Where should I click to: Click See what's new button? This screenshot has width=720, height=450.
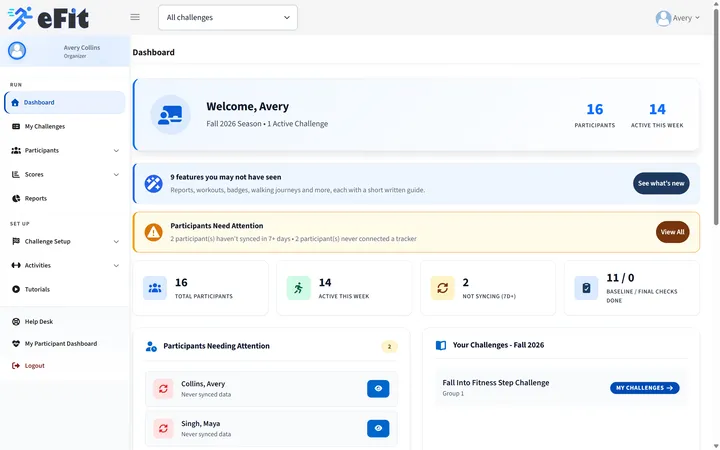(x=661, y=183)
